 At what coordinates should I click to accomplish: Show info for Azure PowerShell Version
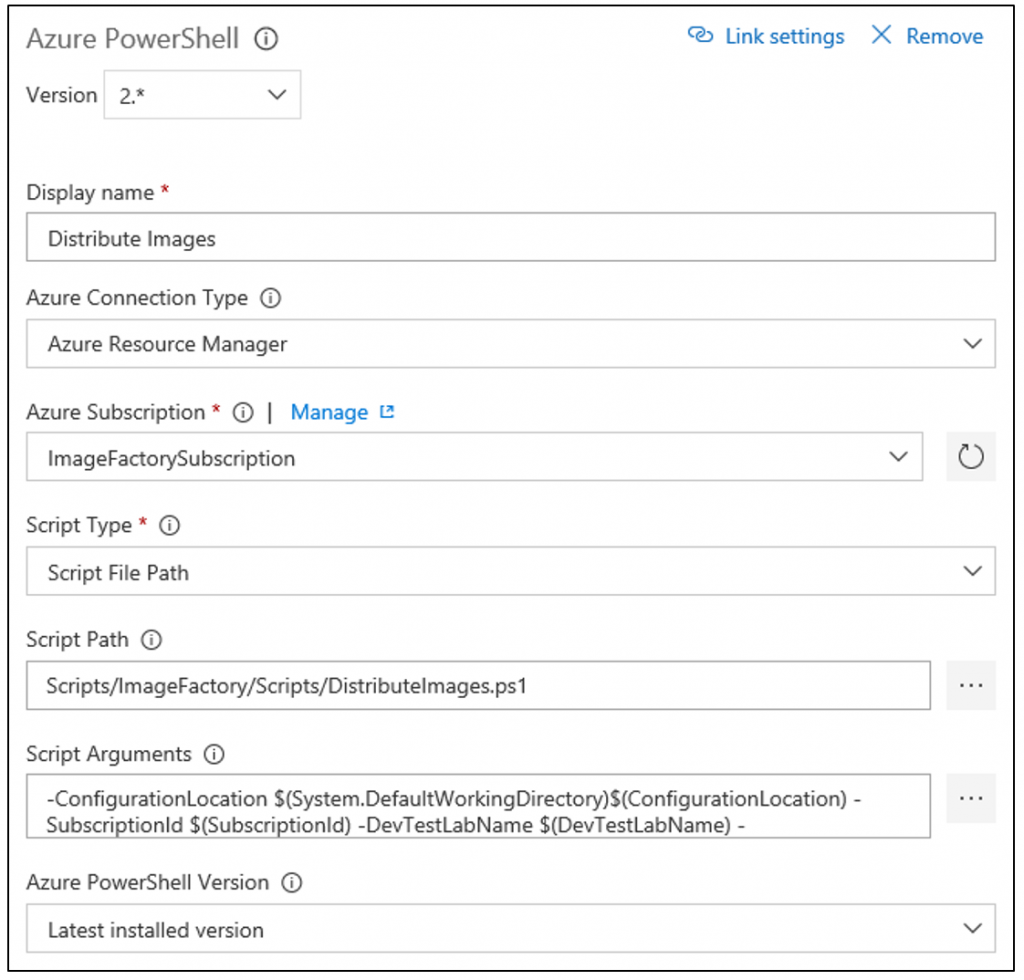[x=291, y=883]
